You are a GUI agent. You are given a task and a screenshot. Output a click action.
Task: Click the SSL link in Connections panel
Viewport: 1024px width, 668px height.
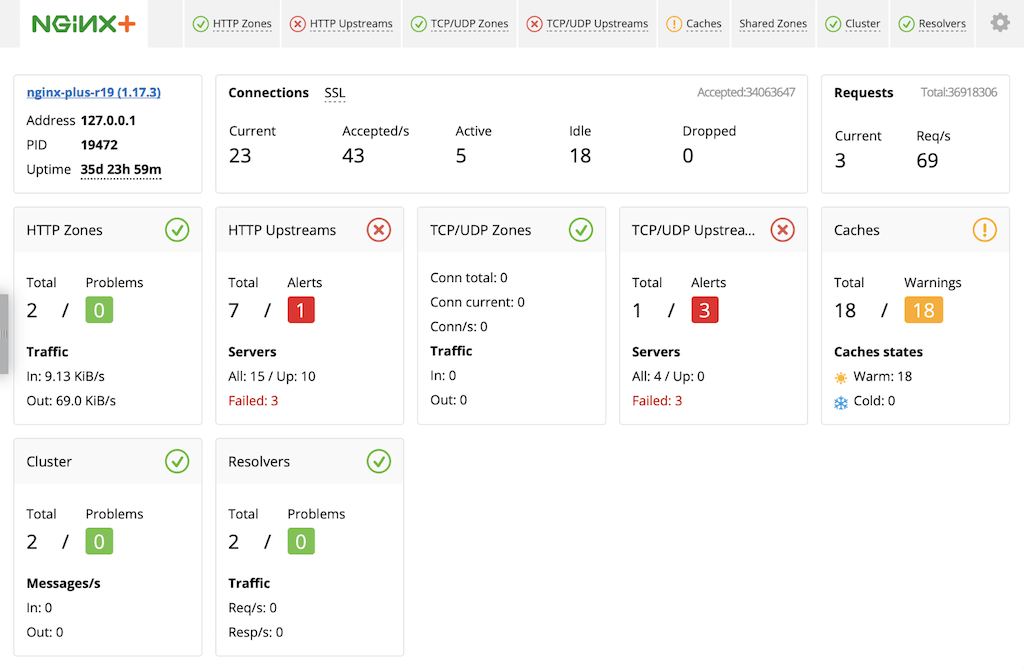334,93
